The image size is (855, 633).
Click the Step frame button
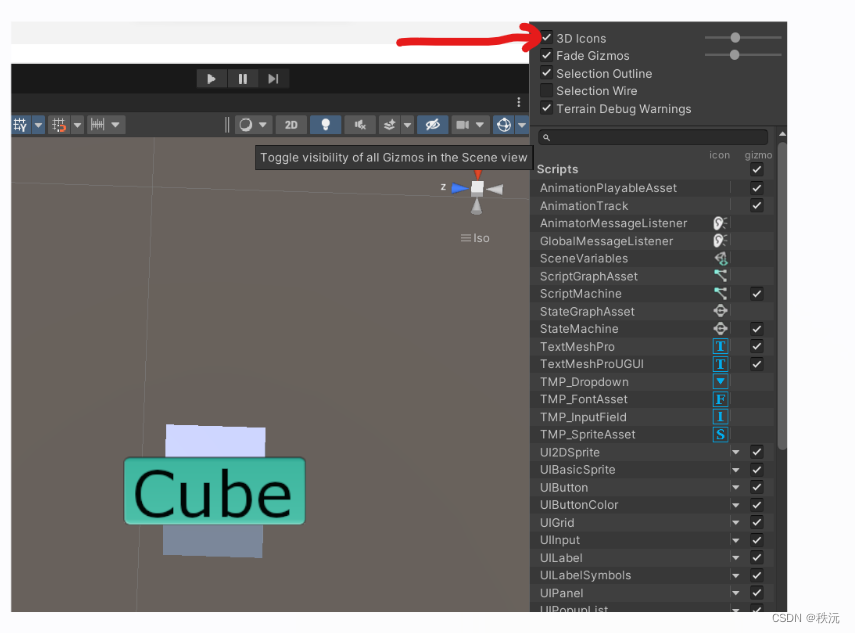[273, 79]
